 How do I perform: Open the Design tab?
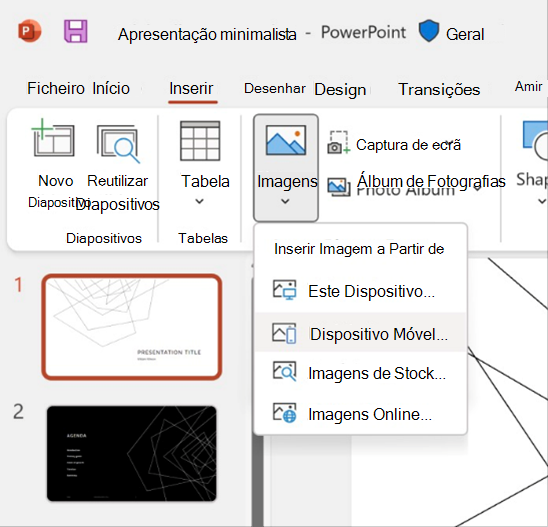[340, 89]
